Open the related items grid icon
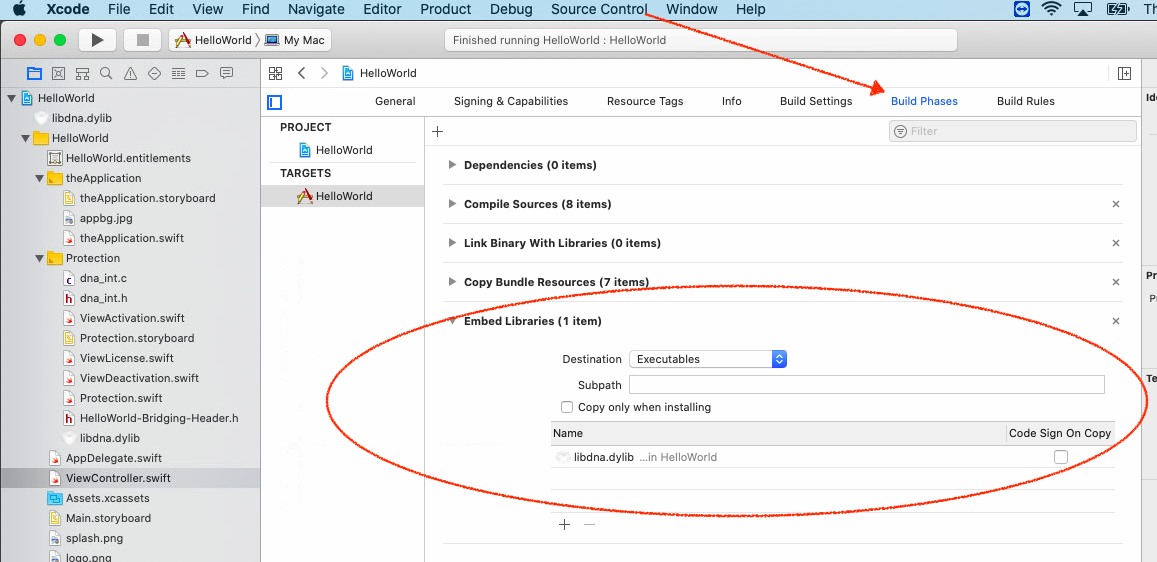The height and width of the screenshot is (562, 1157). pyautogui.click(x=275, y=73)
